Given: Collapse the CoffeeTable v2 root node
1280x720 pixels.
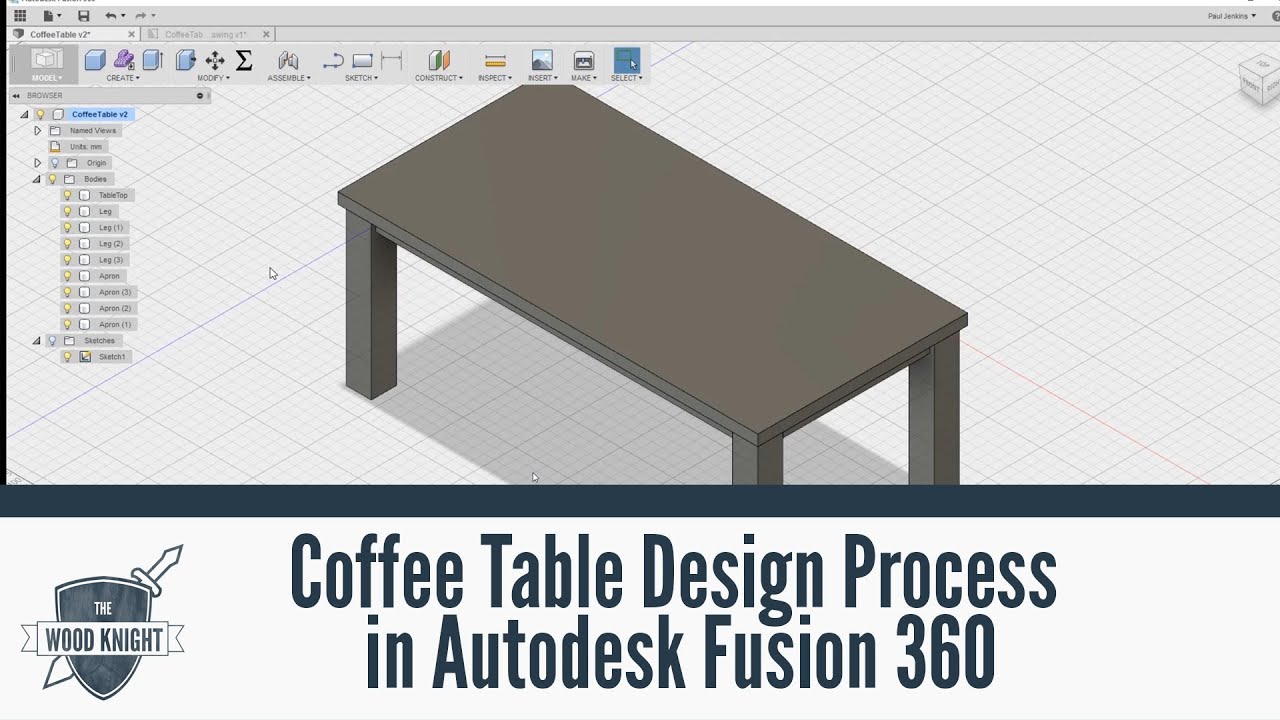Looking at the screenshot, I should pos(24,115).
